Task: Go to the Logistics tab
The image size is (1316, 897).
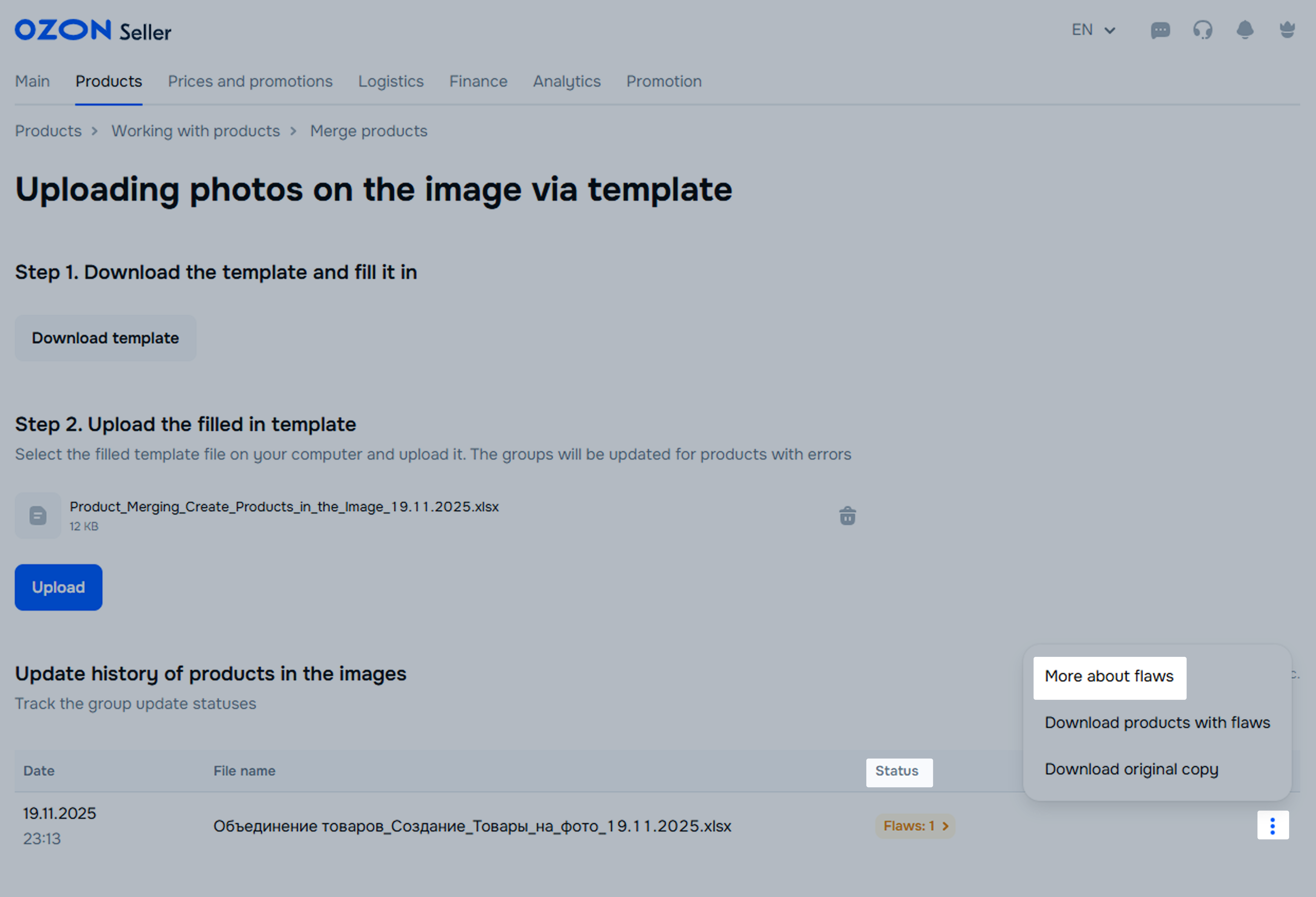Action: [x=391, y=82]
